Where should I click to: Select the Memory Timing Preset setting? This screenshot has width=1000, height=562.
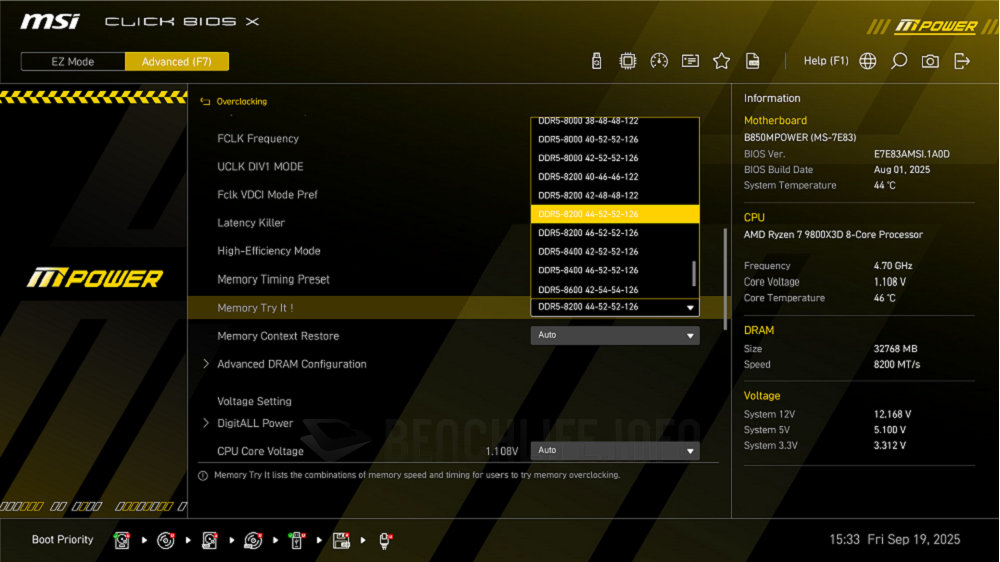[x=273, y=279]
